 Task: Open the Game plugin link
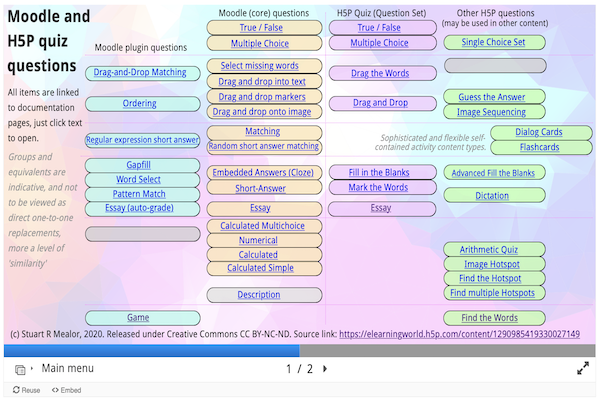coord(138,317)
